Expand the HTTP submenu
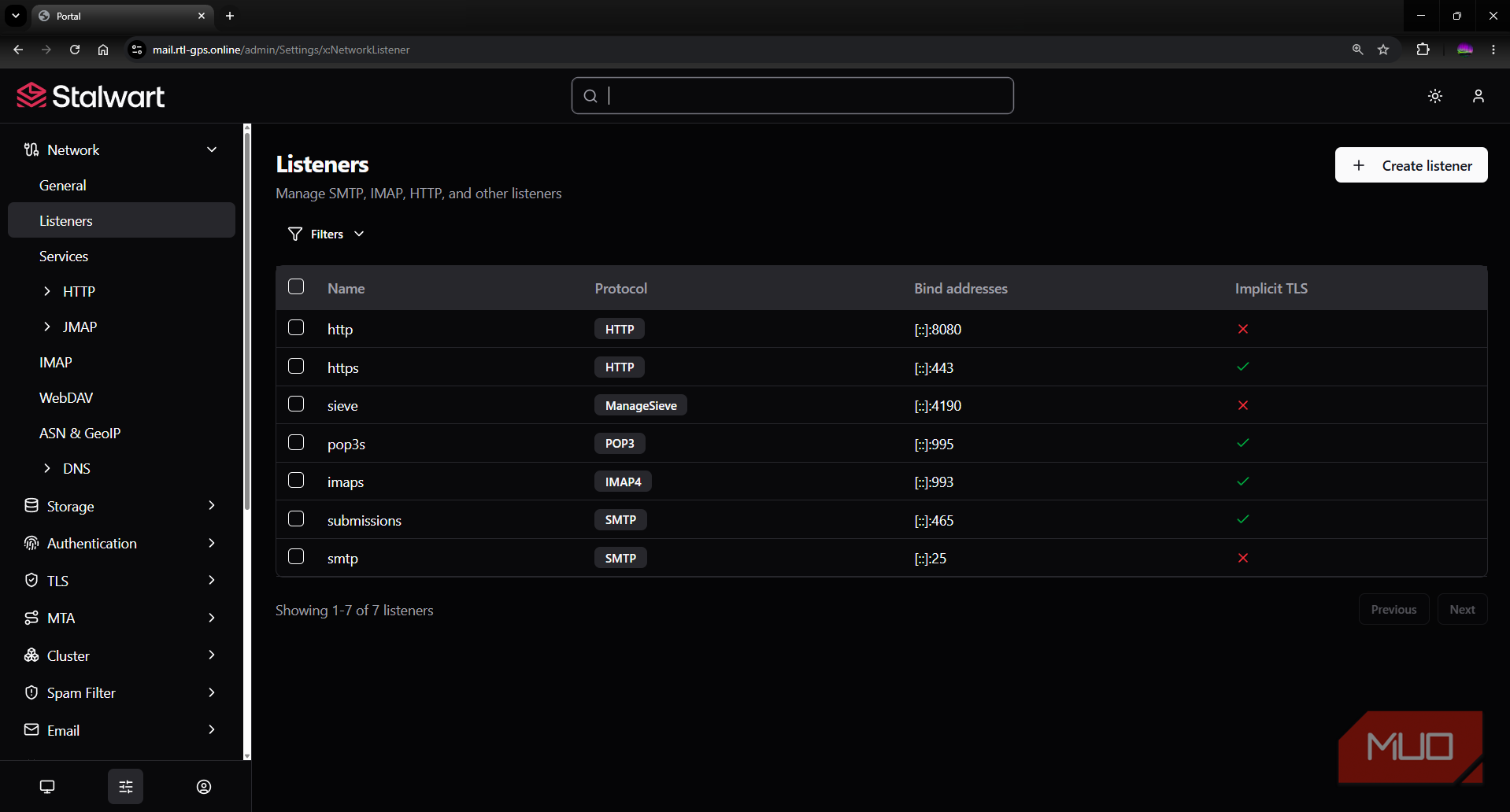This screenshot has width=1510, height=812. point(47,291)
